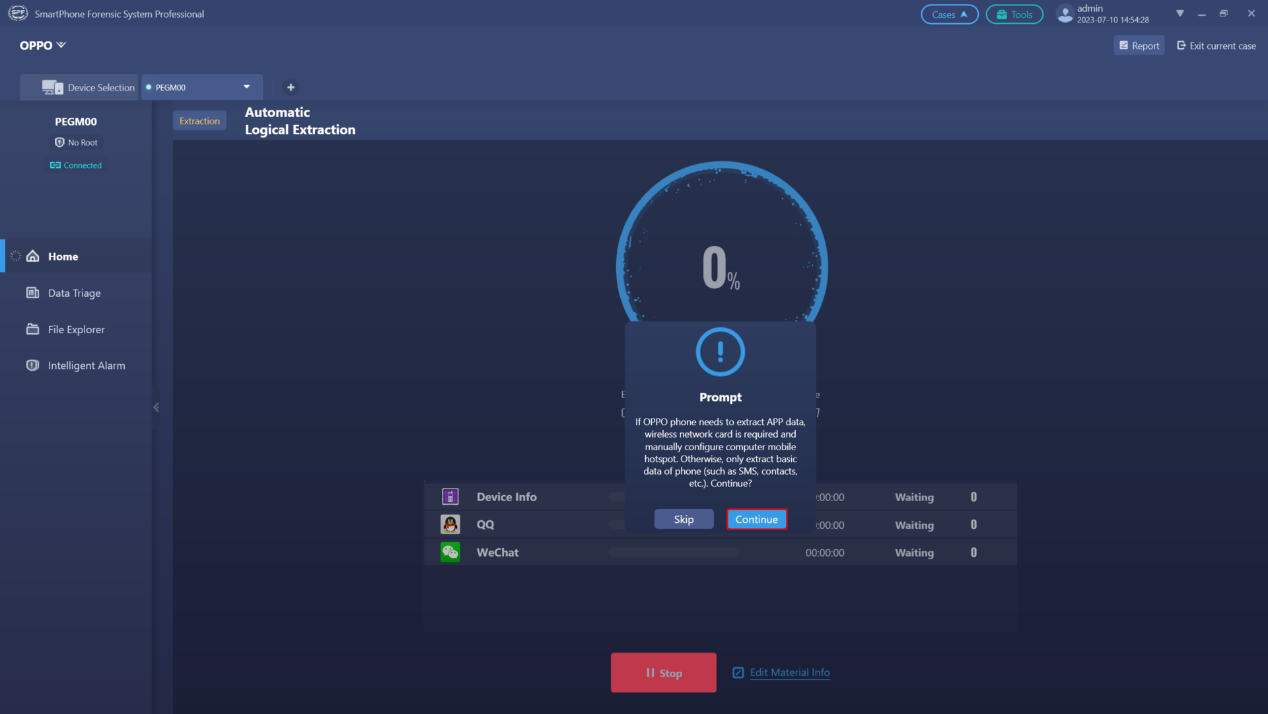Click the Exit current case icon
The width and height of the screenshot is (1268, 714).
coord(1181,45)
